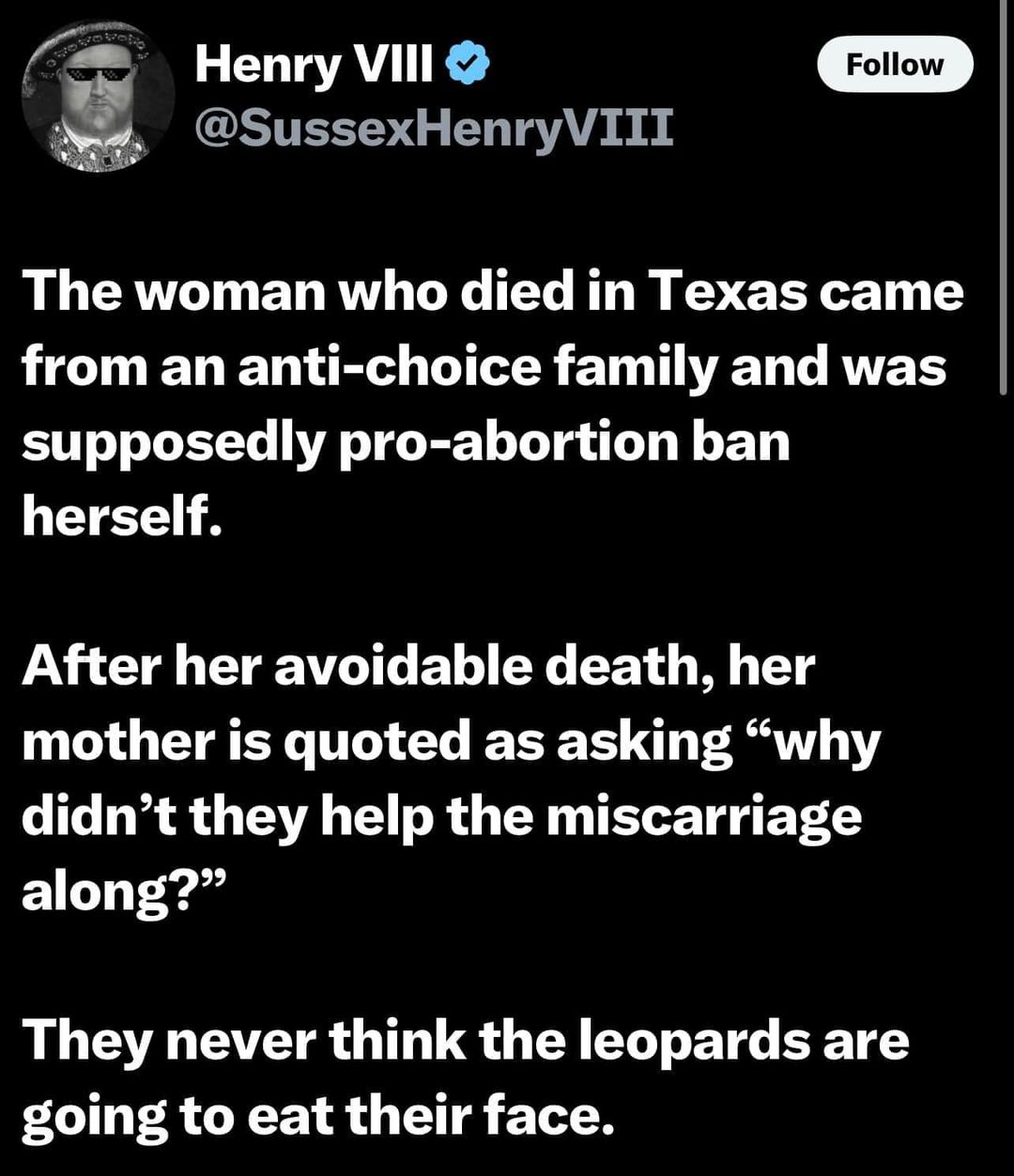Click the word "miscarriage" in the quote

point(704,817)
